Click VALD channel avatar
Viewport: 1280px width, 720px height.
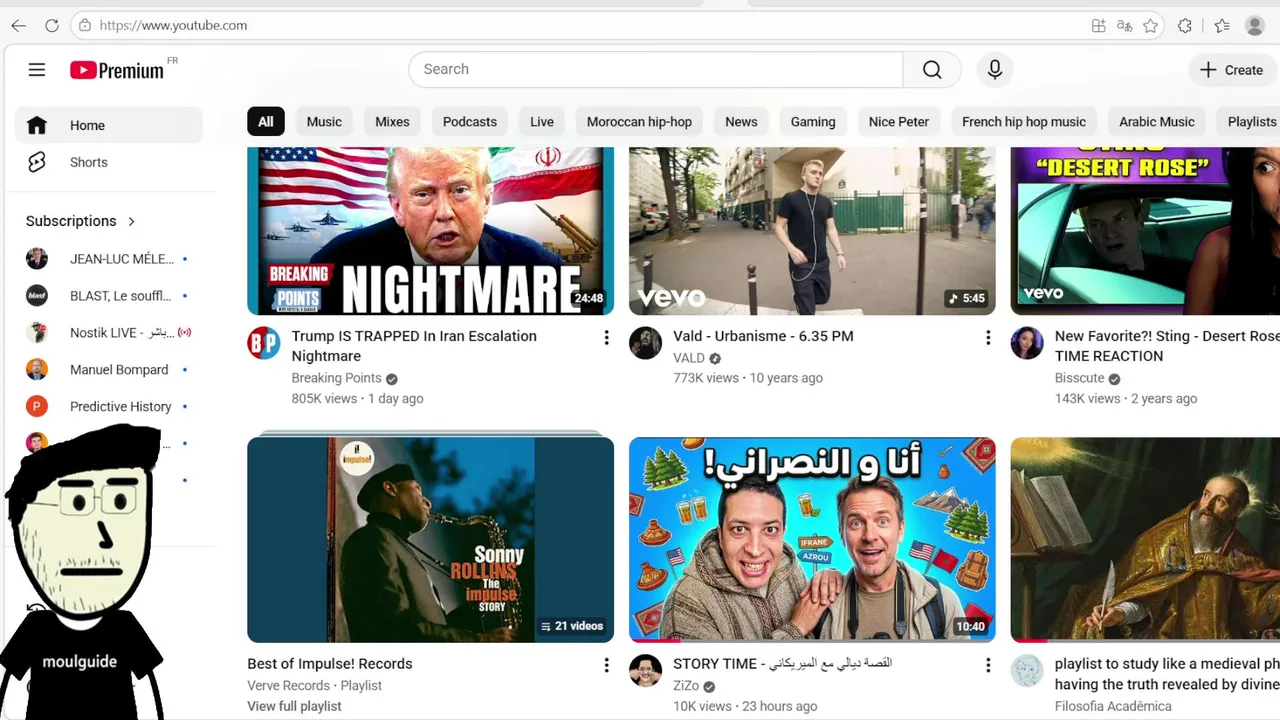pyautogui.click(x=646, y=343)
